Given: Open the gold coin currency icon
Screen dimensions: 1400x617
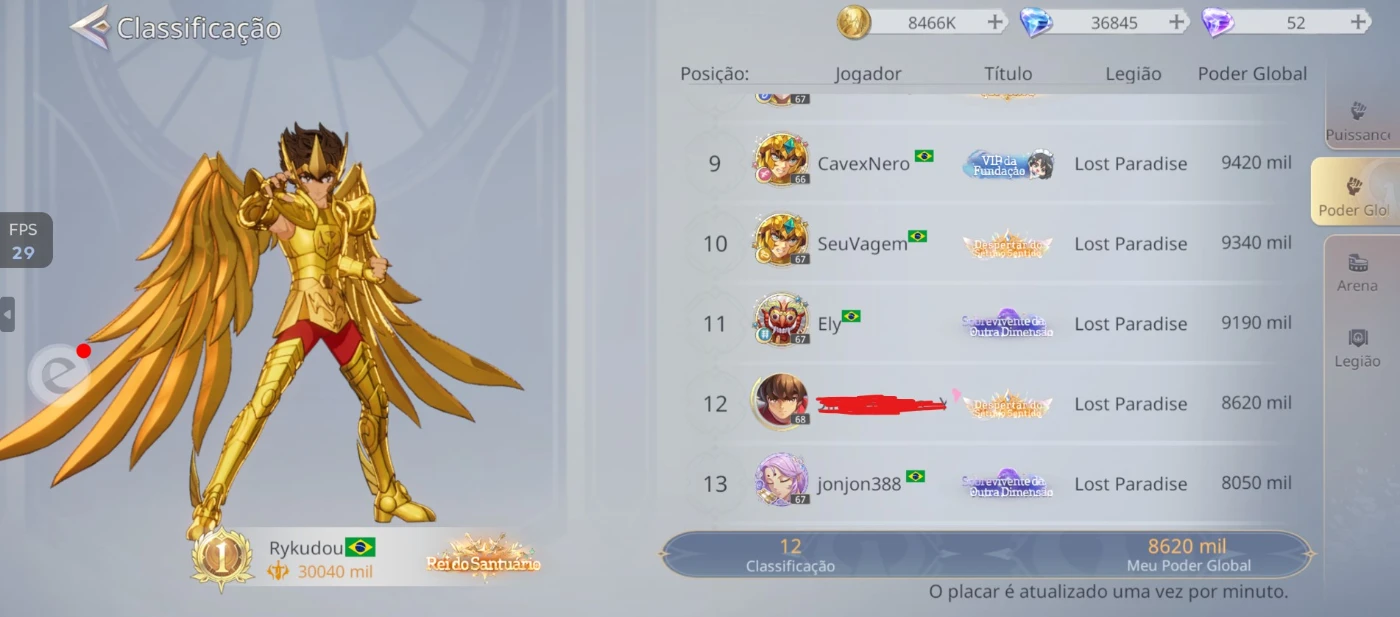Looking at the screenshot, I should point(854,22).
